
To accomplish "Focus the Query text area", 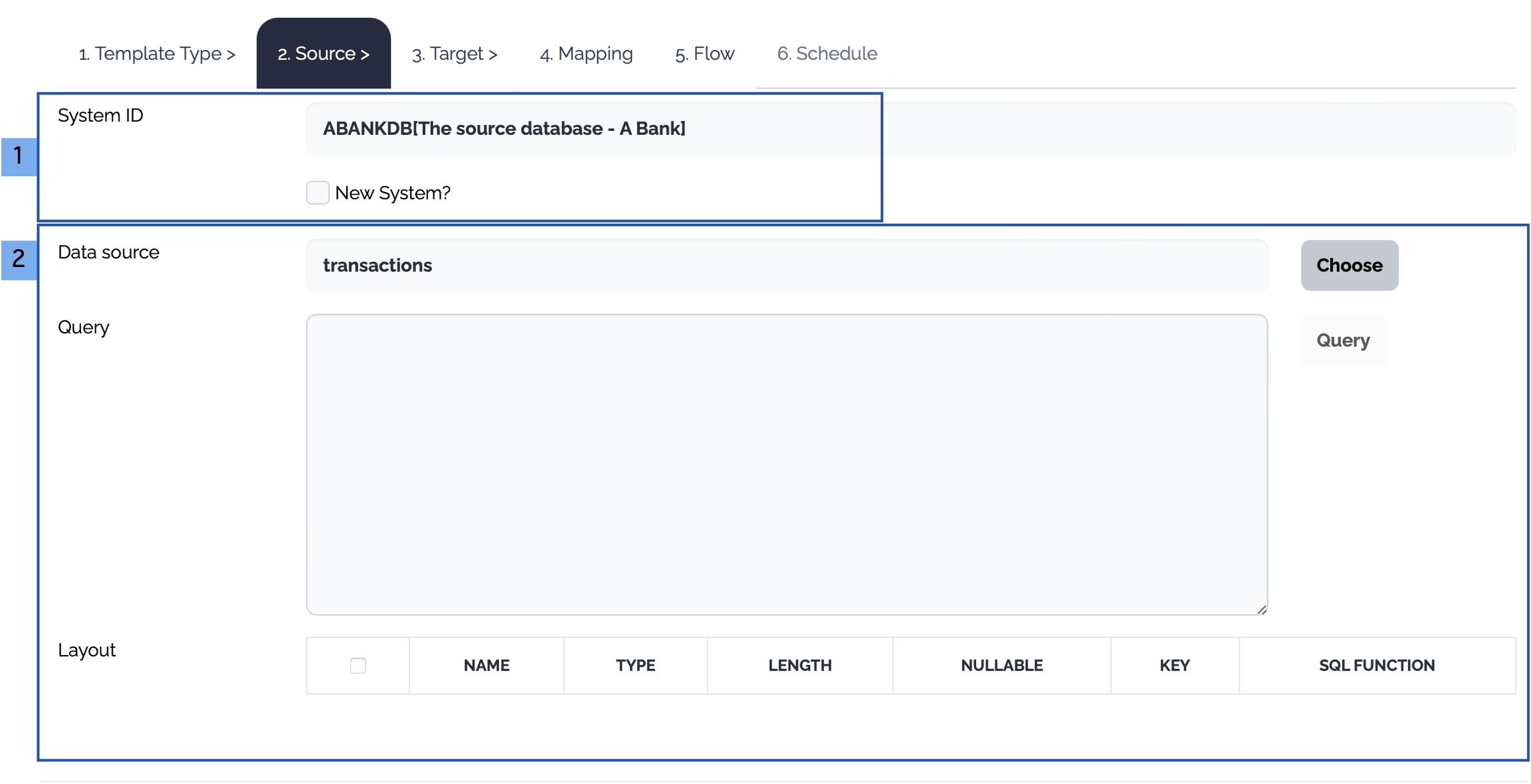I will (x=787, y=464).
